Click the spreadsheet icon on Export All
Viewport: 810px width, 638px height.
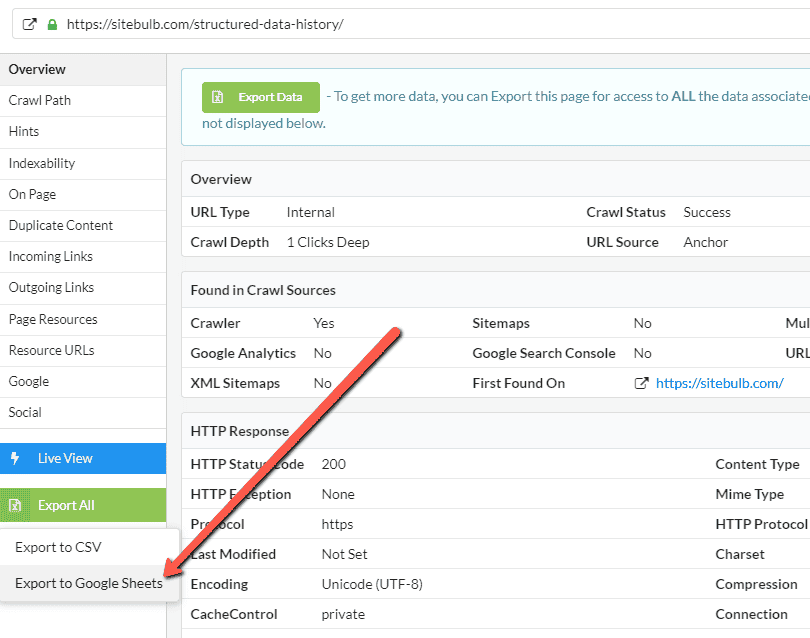coord(15,505)
